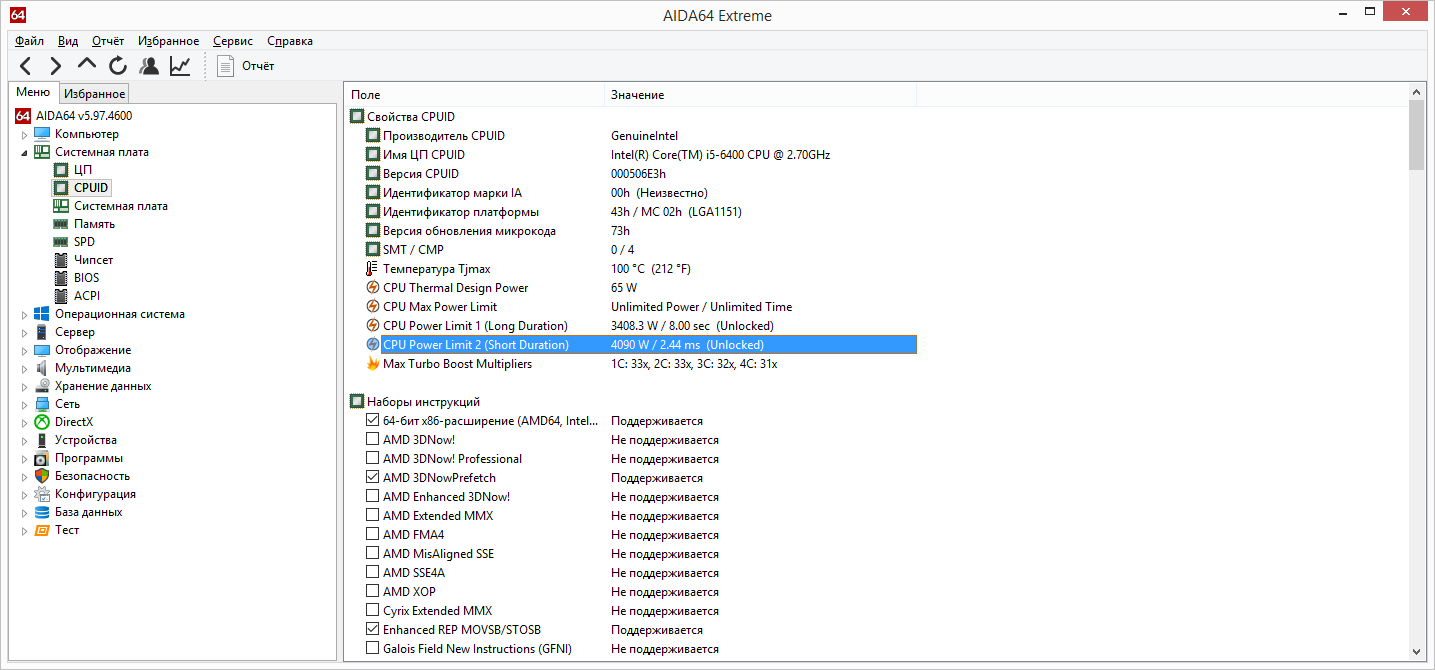Open the SPD memory module item
Screen dimensions: 1435x670
[84, 242]
